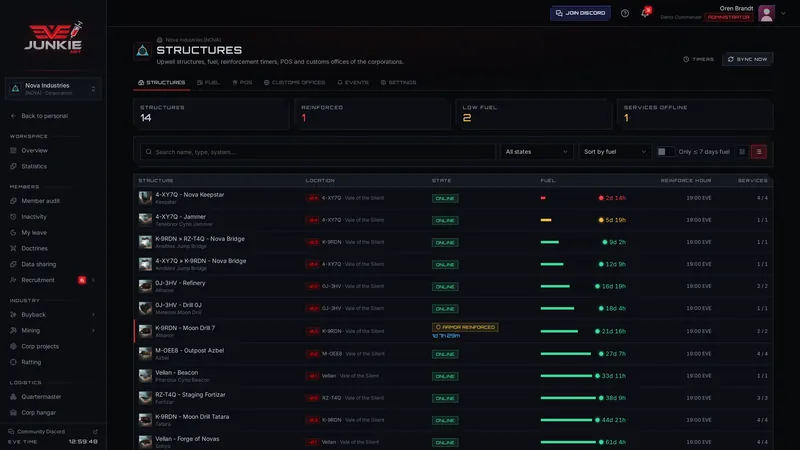Open the Overview sidebar item
This screenshot has height=450, width=800.
point(34,151)
